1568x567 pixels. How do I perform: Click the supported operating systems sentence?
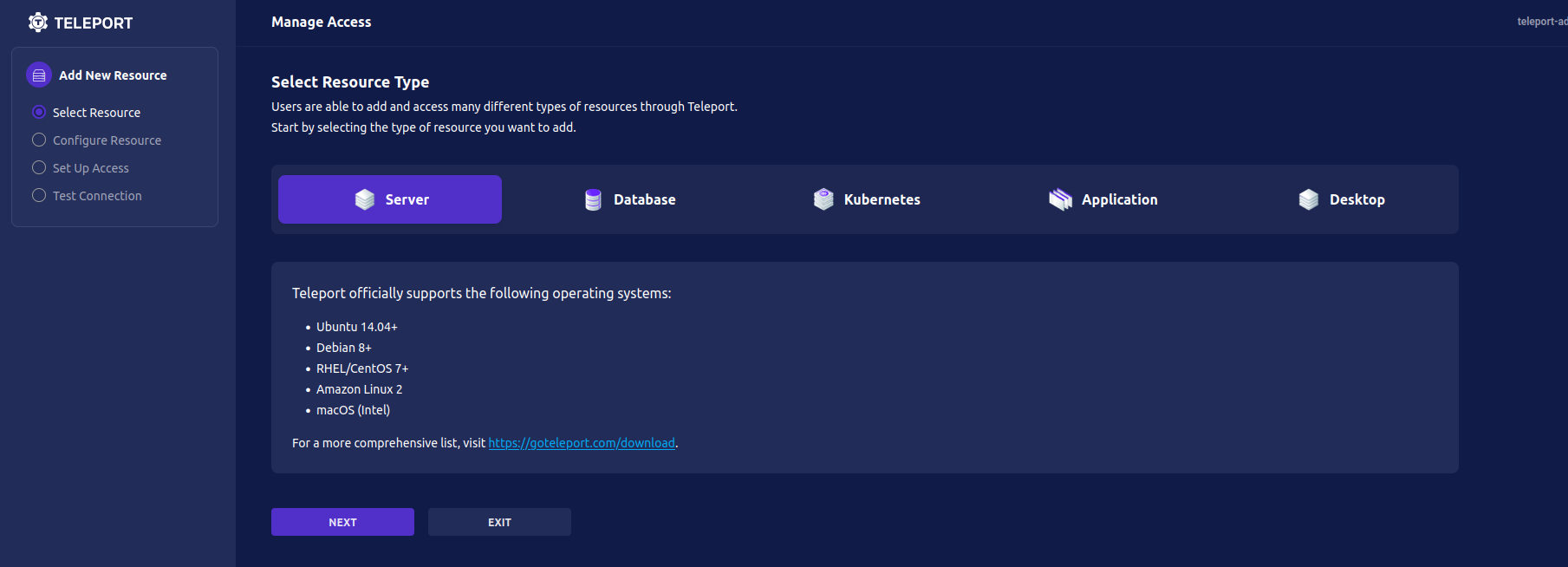[x=481, y=293]
